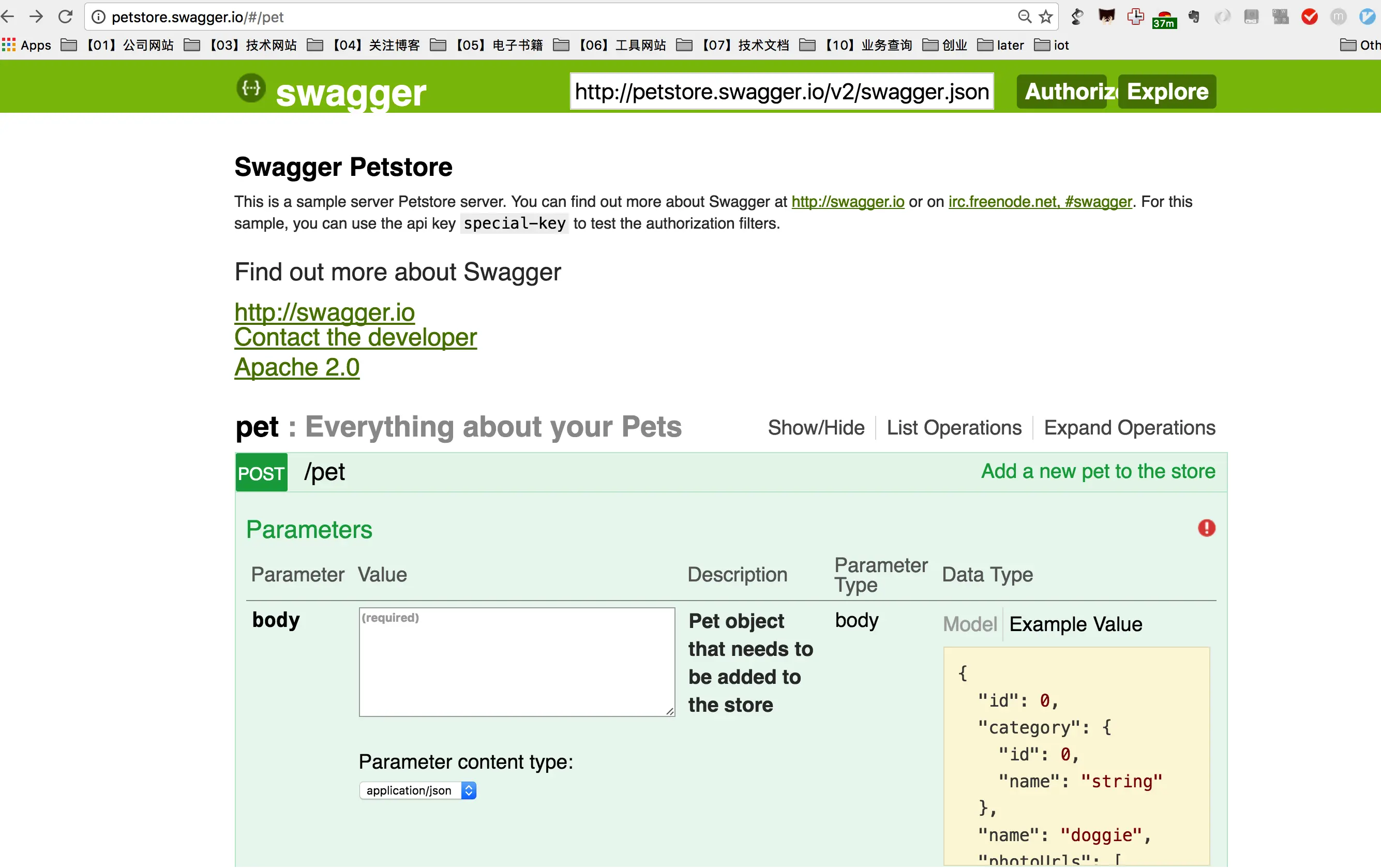
Task: Toggle Show/Hide for the pet section
Action: tap(816, 427)
